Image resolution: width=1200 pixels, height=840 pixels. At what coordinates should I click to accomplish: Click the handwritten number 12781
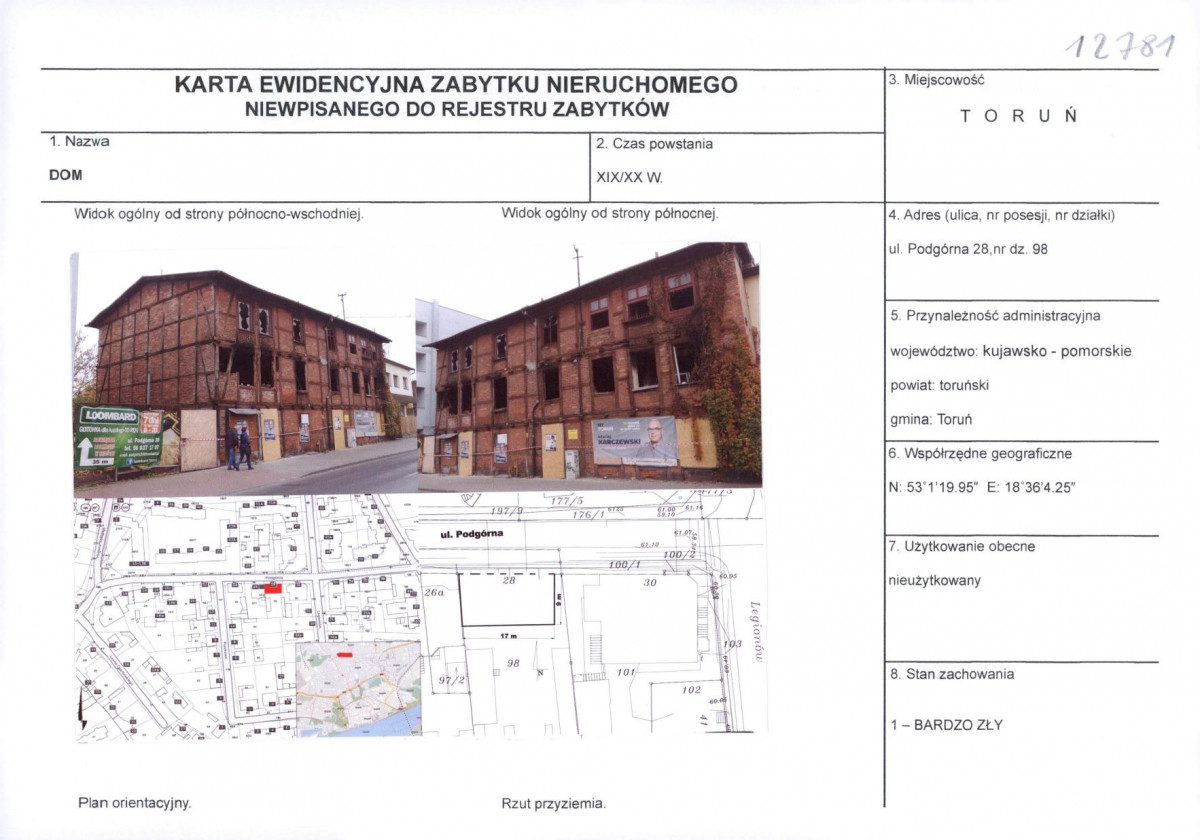pos(1119,46)
